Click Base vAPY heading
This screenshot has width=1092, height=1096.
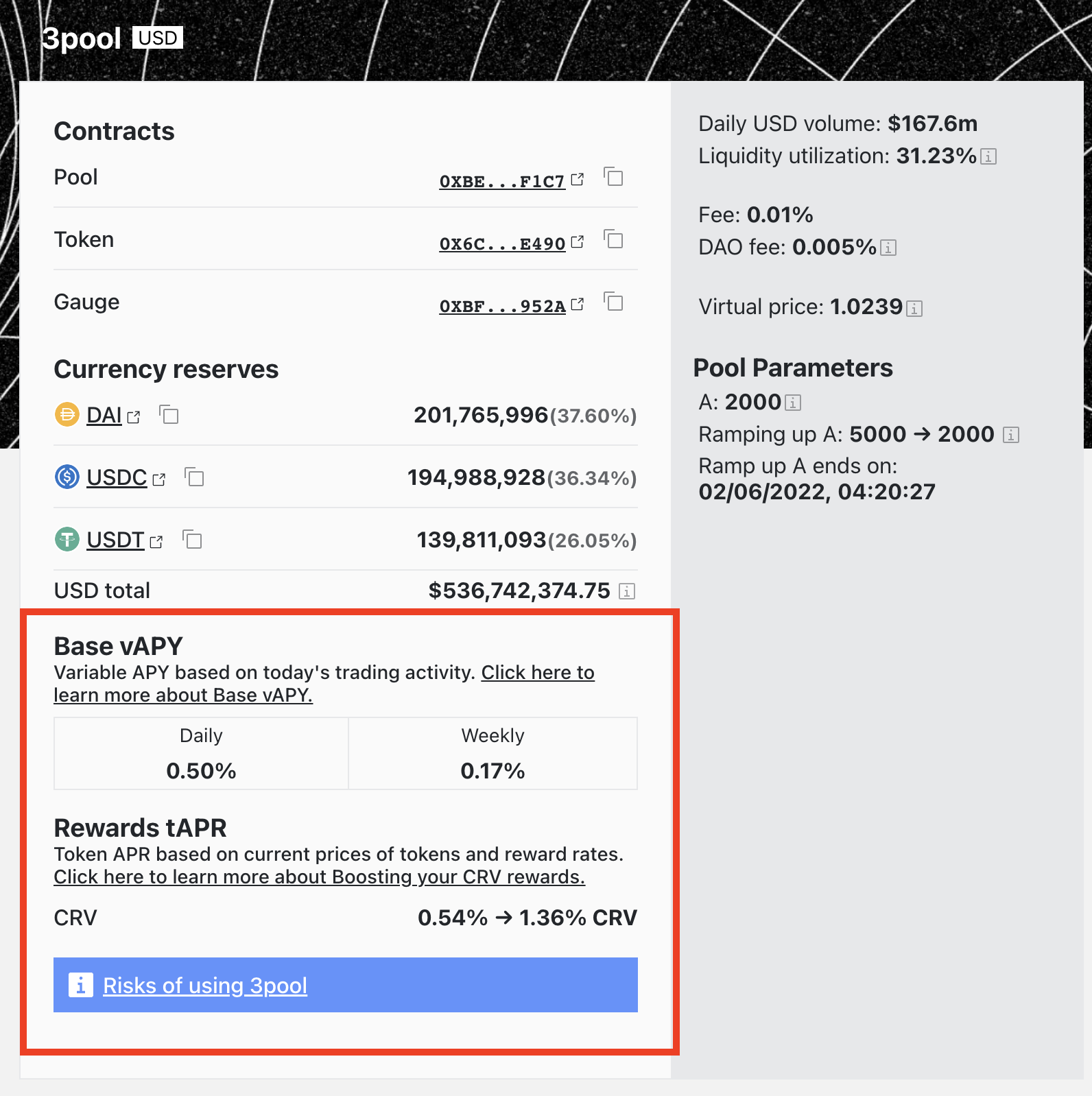click(x=118, y=646)
